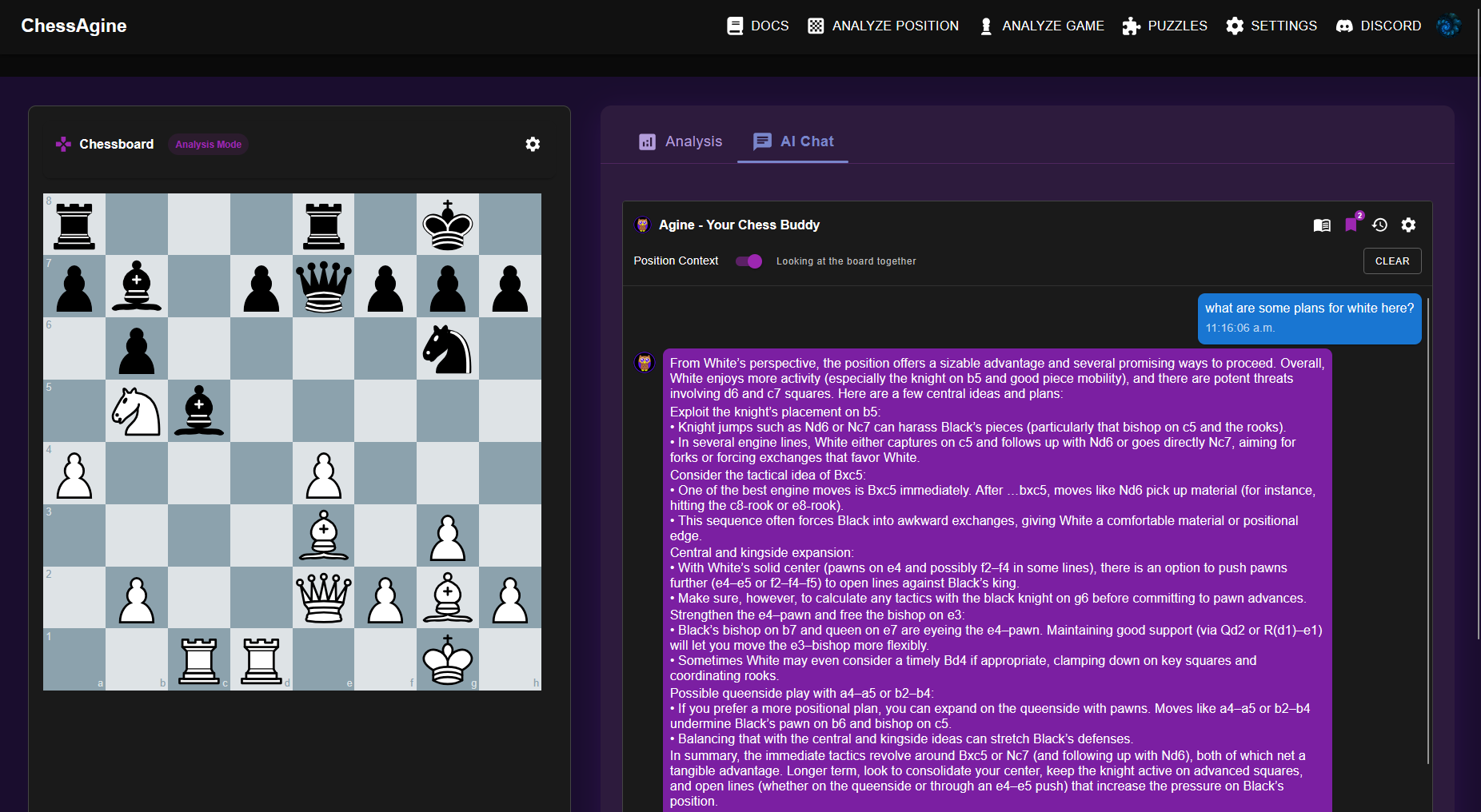Click the profile avatar in the top-right corner

pyautogui.click(x=1449, y=25)
